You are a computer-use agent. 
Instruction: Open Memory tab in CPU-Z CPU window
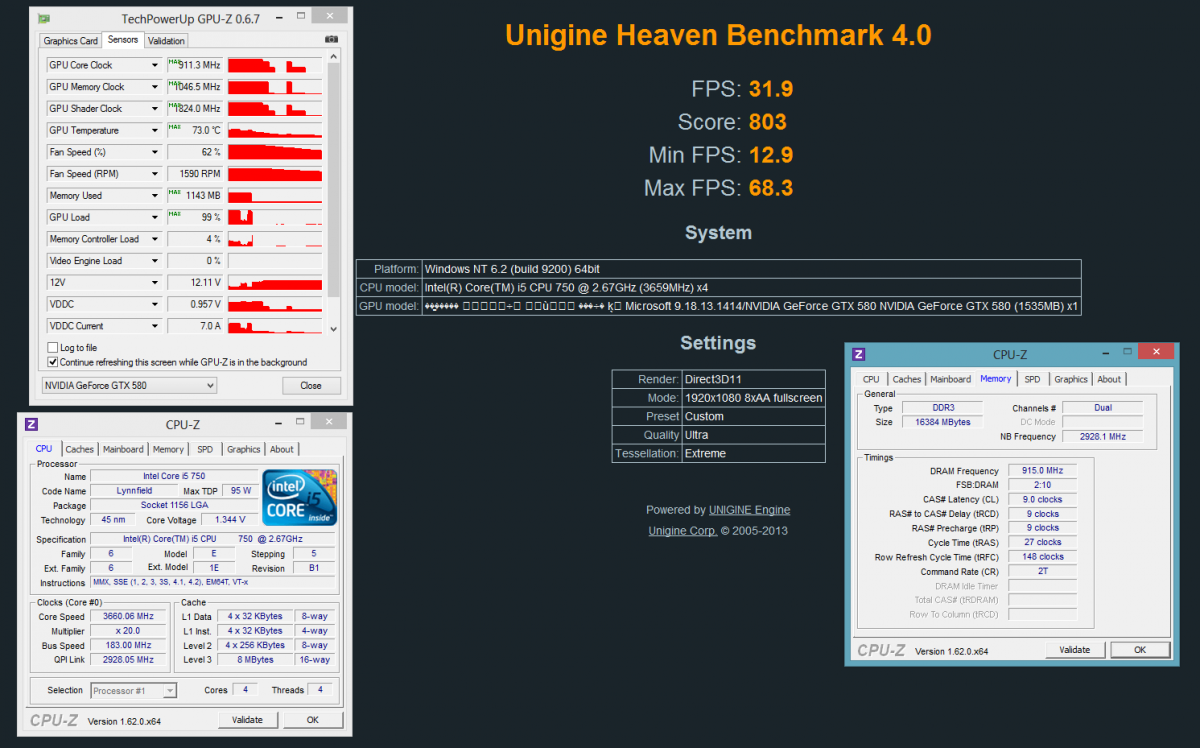[168, 450]
